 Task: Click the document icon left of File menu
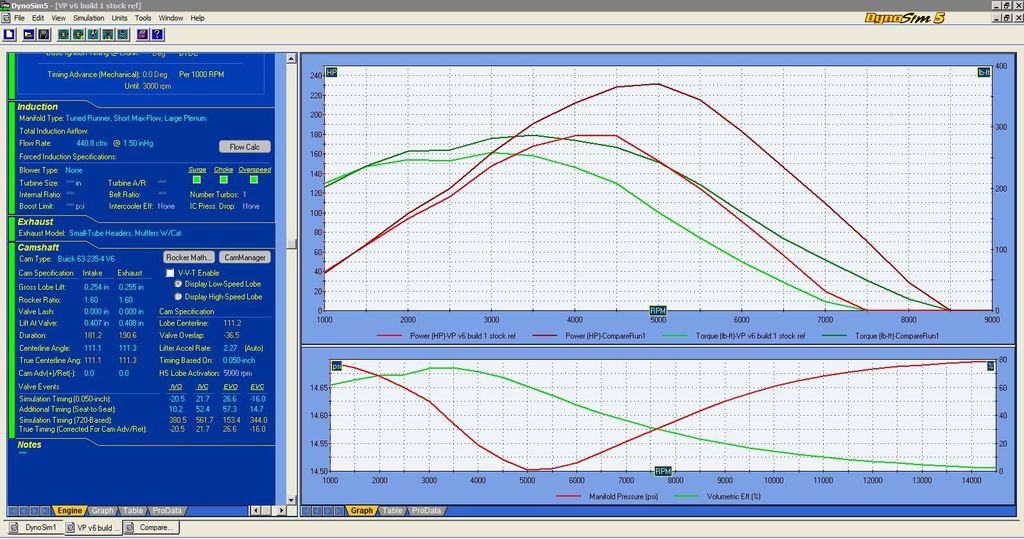pos(6,18)
